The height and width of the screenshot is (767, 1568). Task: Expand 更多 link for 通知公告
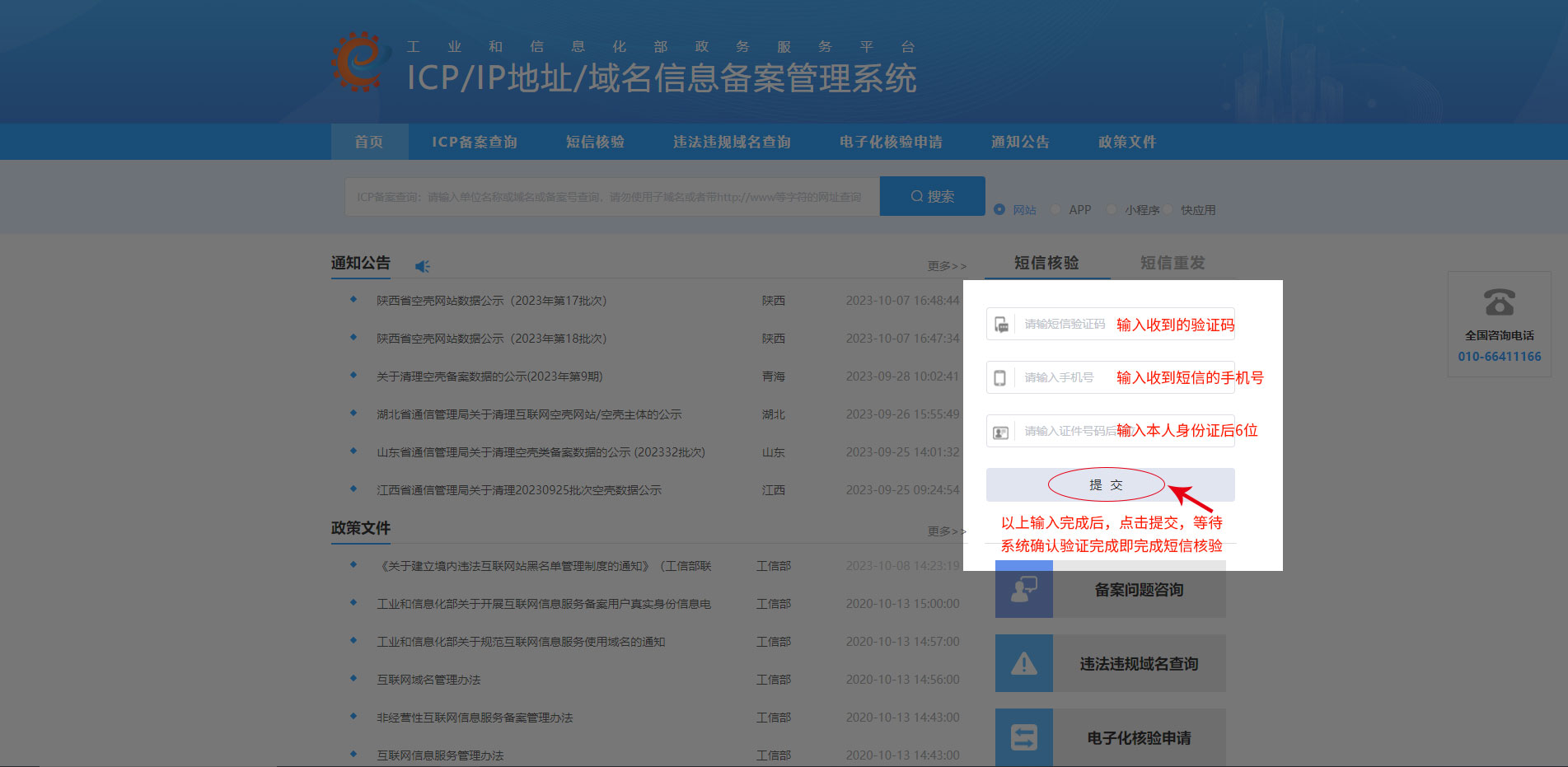pyautogui.click(x=946, y=266)
